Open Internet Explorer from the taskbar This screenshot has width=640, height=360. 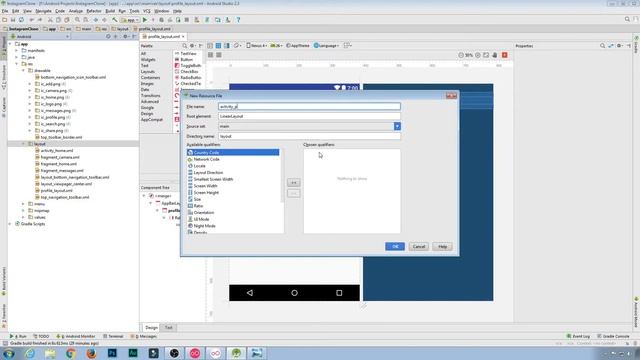(x=30, y=353)
